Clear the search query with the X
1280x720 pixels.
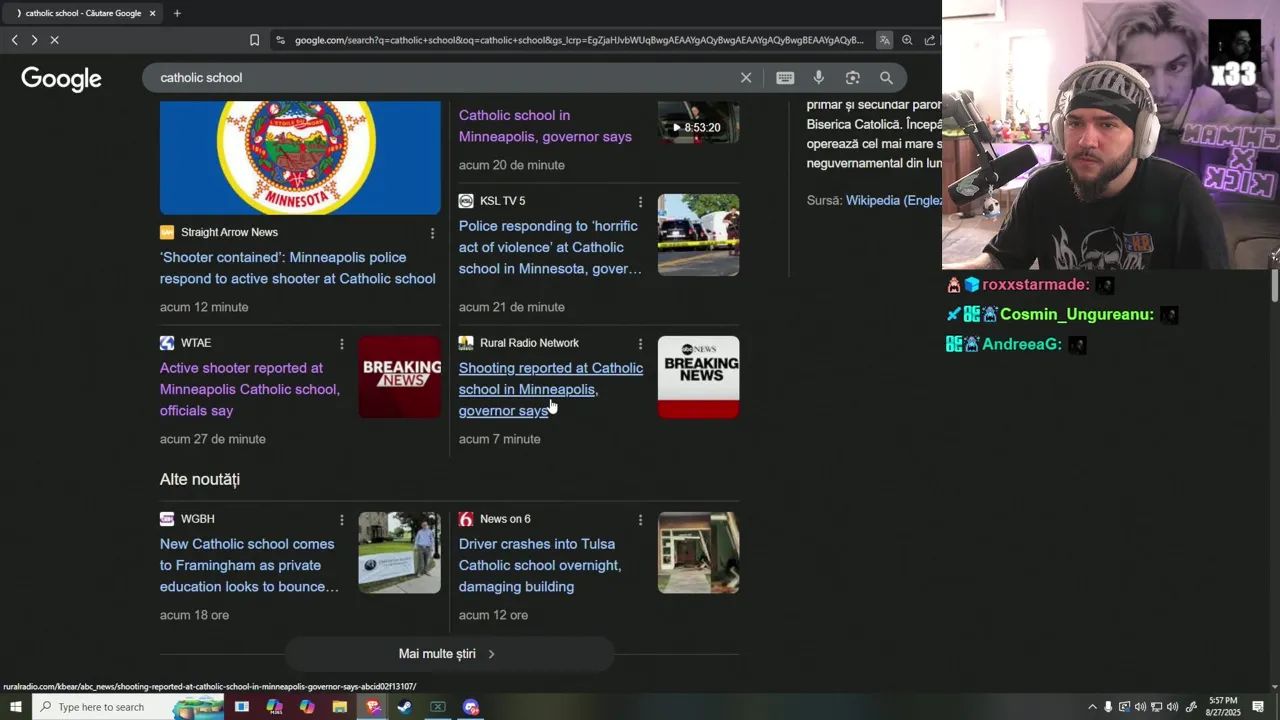tap(746, 78)
